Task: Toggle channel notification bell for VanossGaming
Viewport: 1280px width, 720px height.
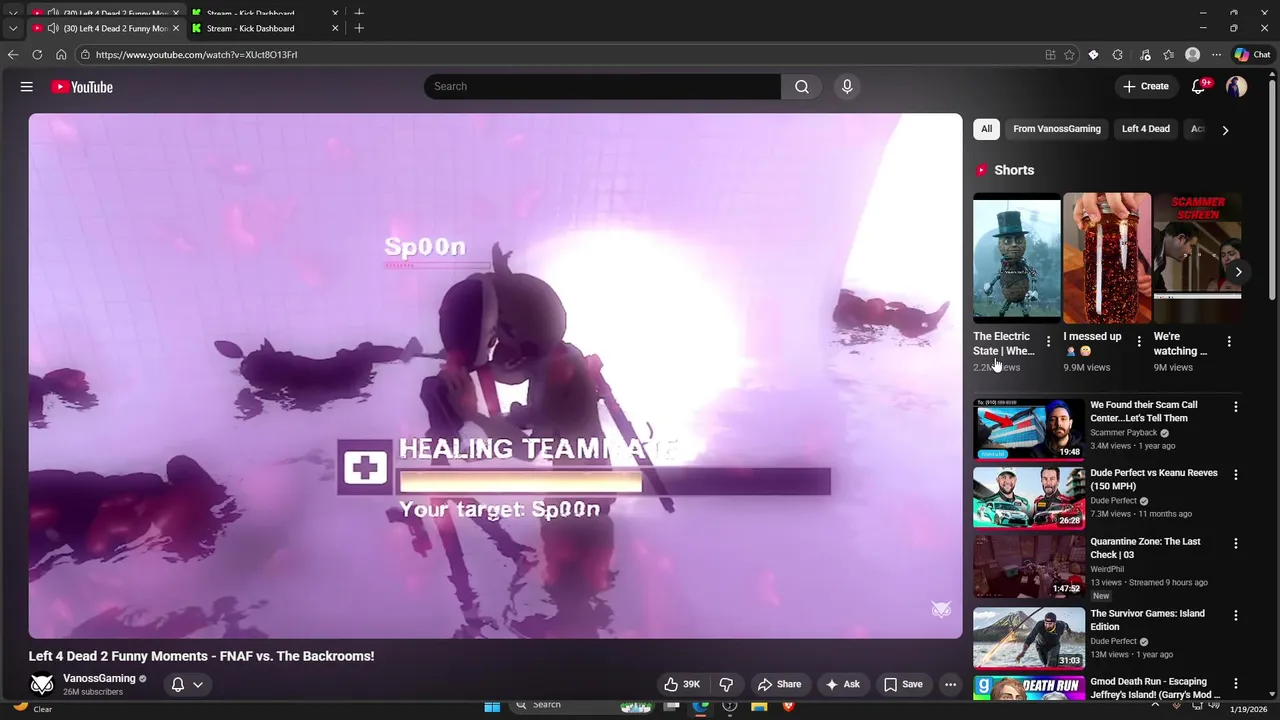Action: (x=177, y=684)
